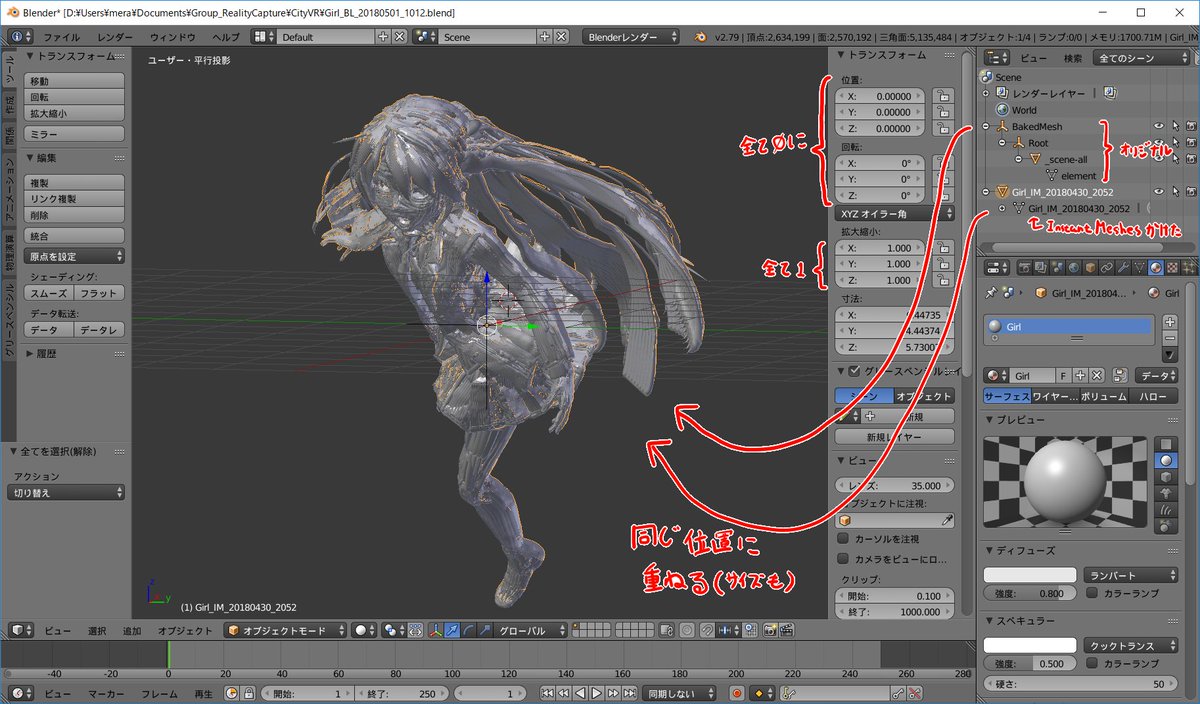Image resolution: width=1200 pixels, height=704 pixels.
Task: Toggle selectability of BakedMesh
Action: (1176, 126)
